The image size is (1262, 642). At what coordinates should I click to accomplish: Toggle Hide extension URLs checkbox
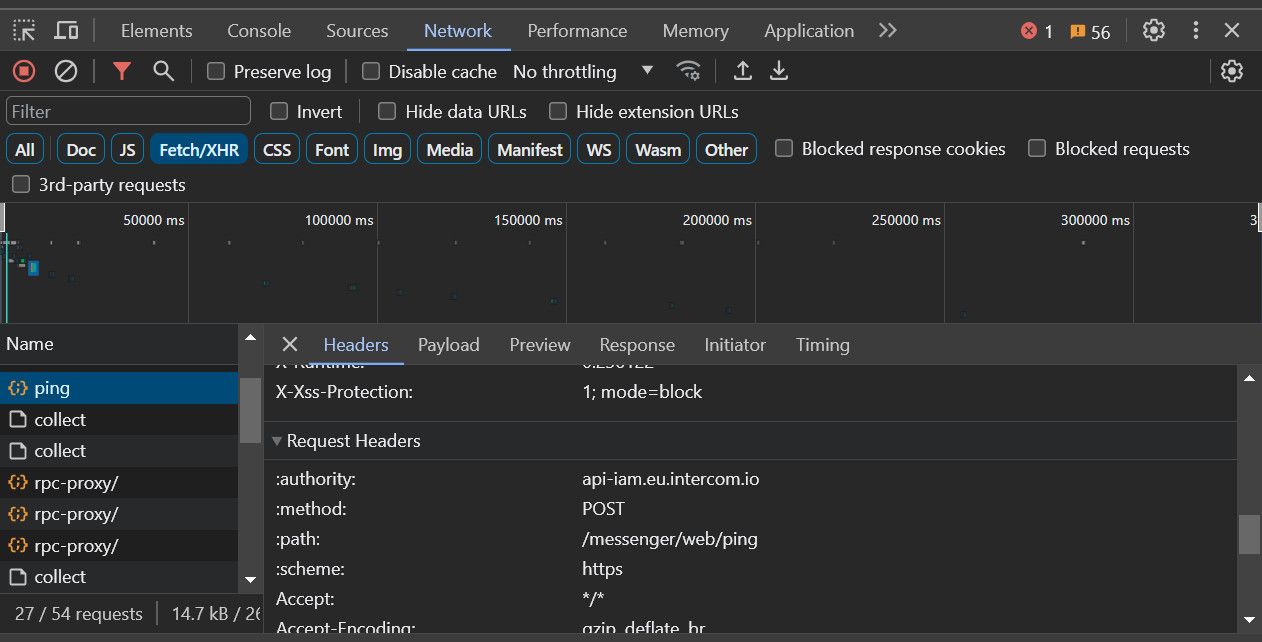(x=558, y=111)
